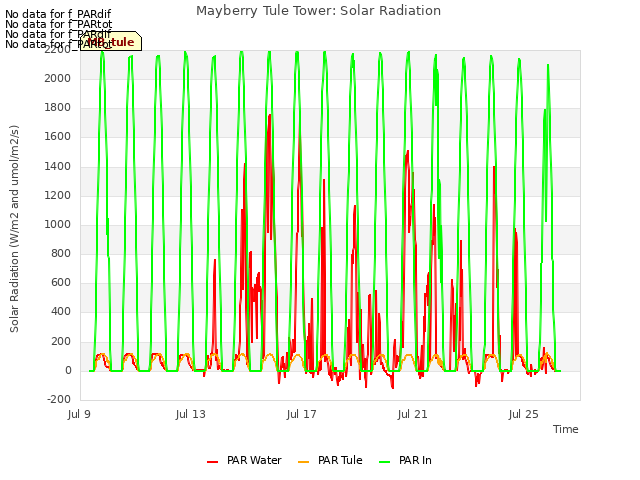This screenshot has height=480, width=640.
Task: Click the 0 y-axis tick label
Action: [x=68, y=371]
